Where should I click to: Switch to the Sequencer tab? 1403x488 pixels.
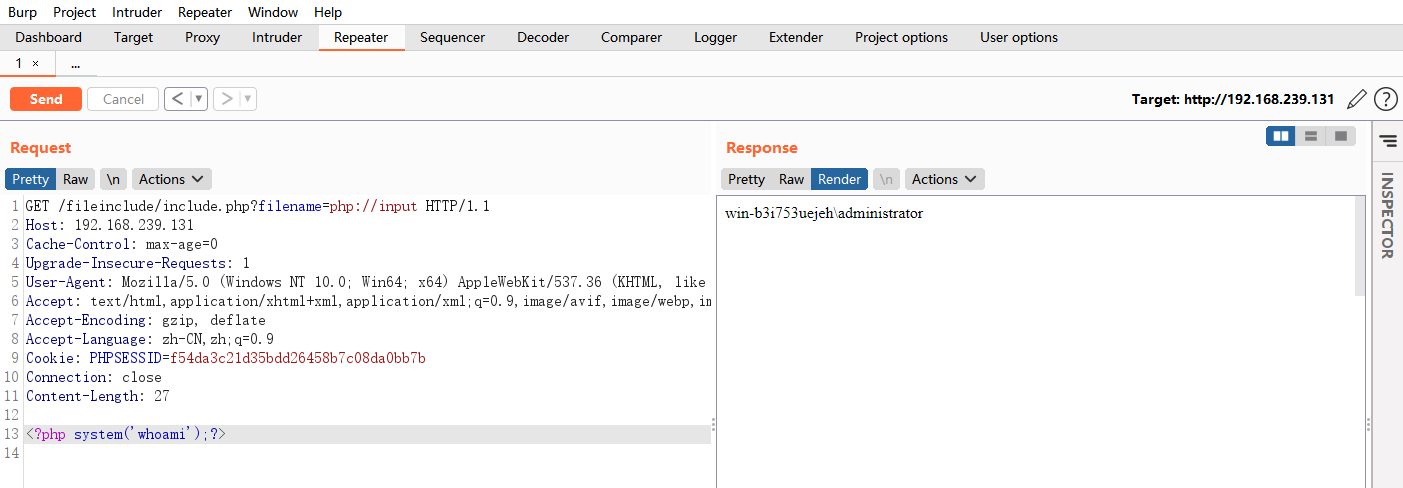[x=453, y=37]
